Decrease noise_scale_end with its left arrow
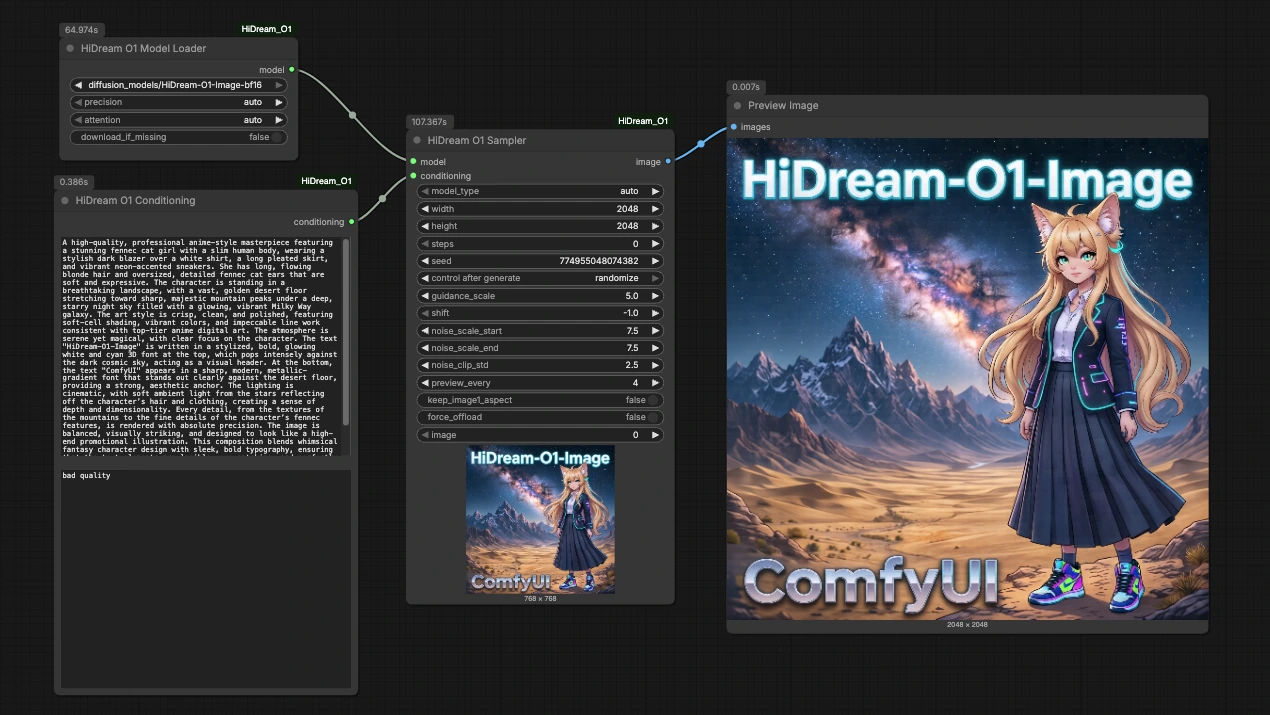Screen dimensions: 1270x715 (424, 348)
